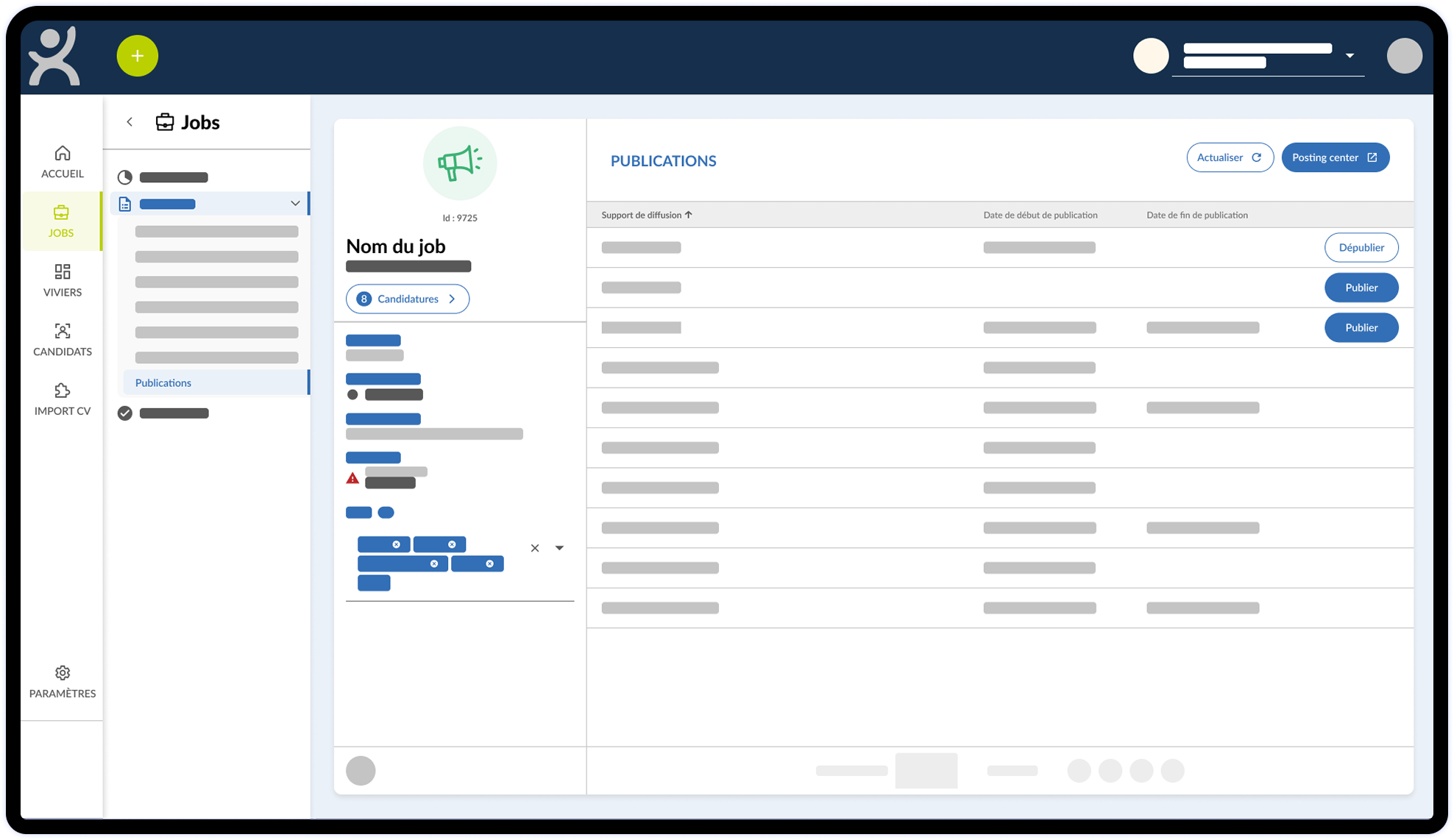Click the red warning triangle icon
The height and width of the screenshot is (840, 1454).
tap(352, 478)
